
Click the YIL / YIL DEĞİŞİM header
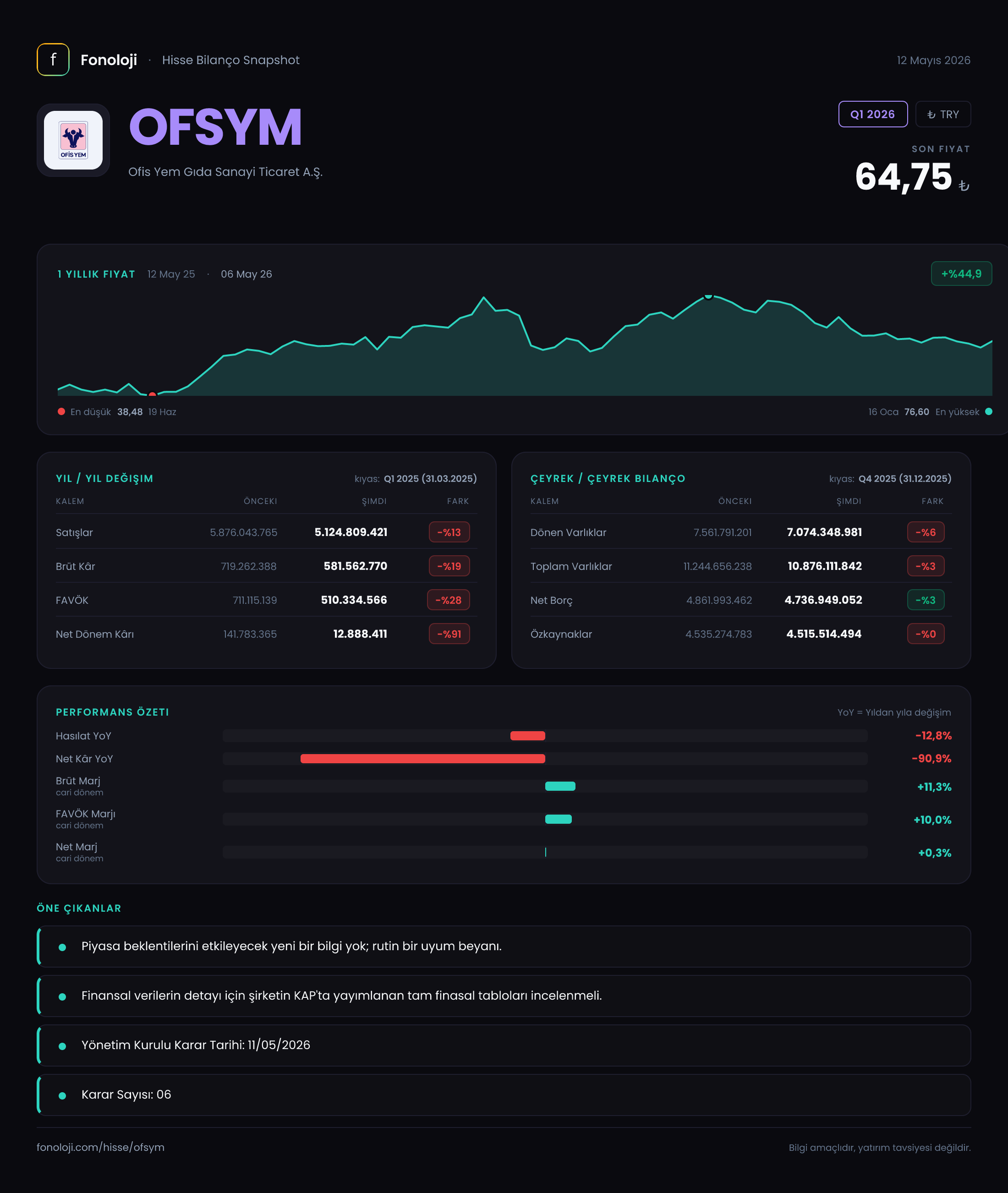click(104, 478)
